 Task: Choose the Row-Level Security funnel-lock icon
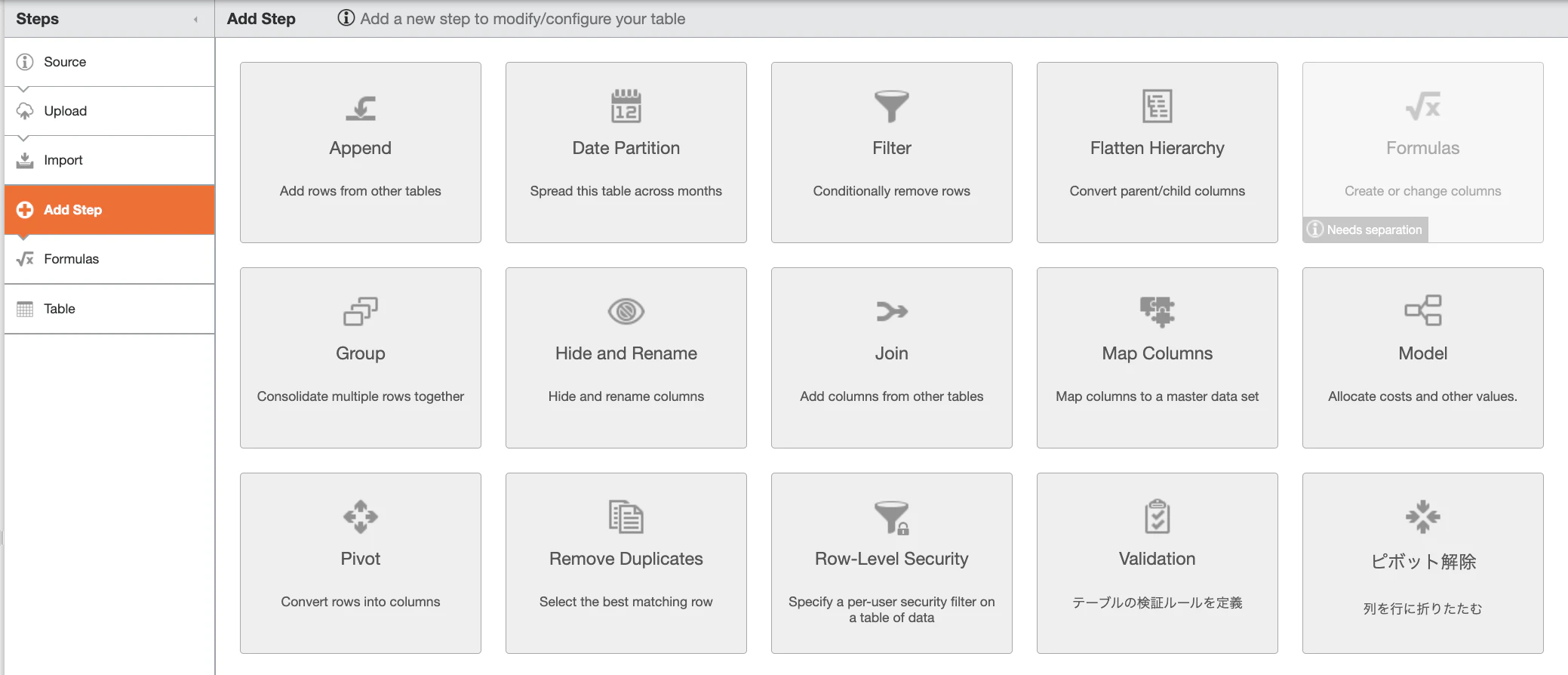[x=892, y=517]
